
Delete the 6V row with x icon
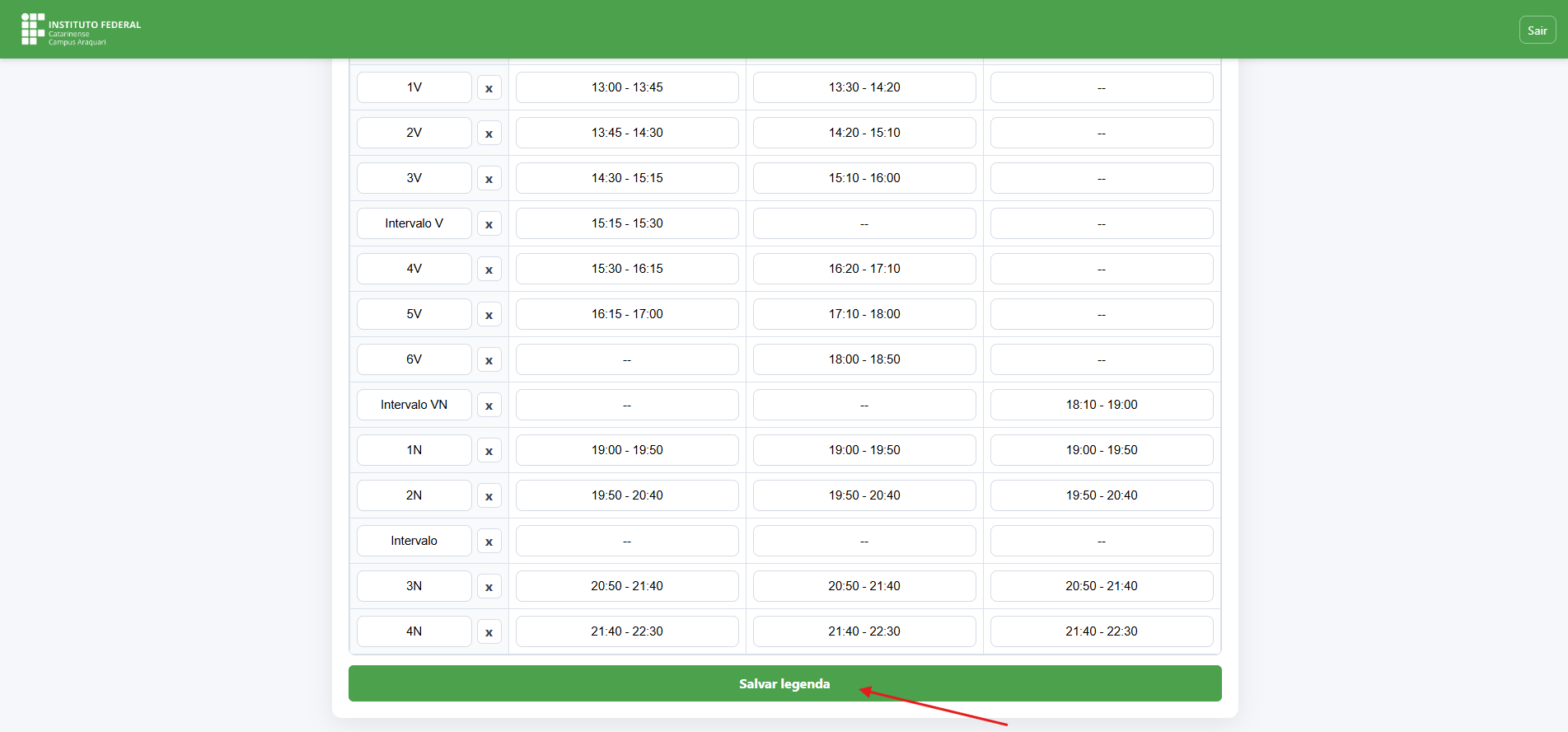point(489,360)
